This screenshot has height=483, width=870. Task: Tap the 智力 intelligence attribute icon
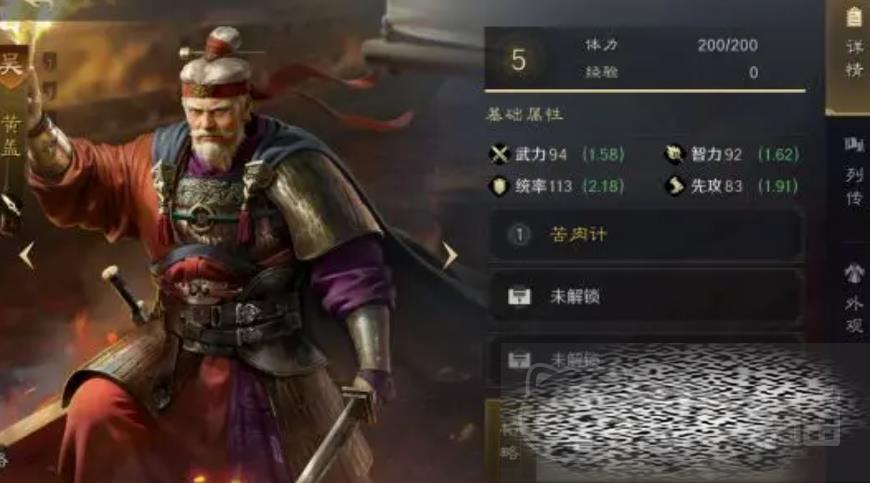point(674,154)
